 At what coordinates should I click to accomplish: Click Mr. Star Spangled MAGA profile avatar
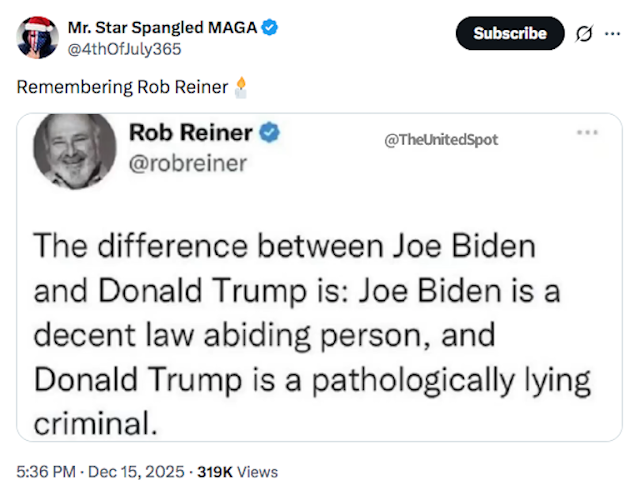pos(37,40)
